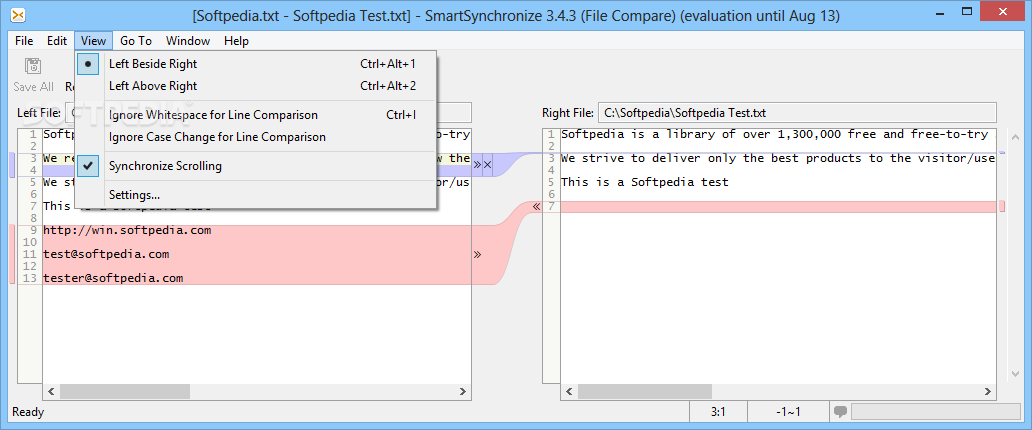1032x430 pixels.
Task: Select the Left Beside Right layout option
Action: coord(255,64)
